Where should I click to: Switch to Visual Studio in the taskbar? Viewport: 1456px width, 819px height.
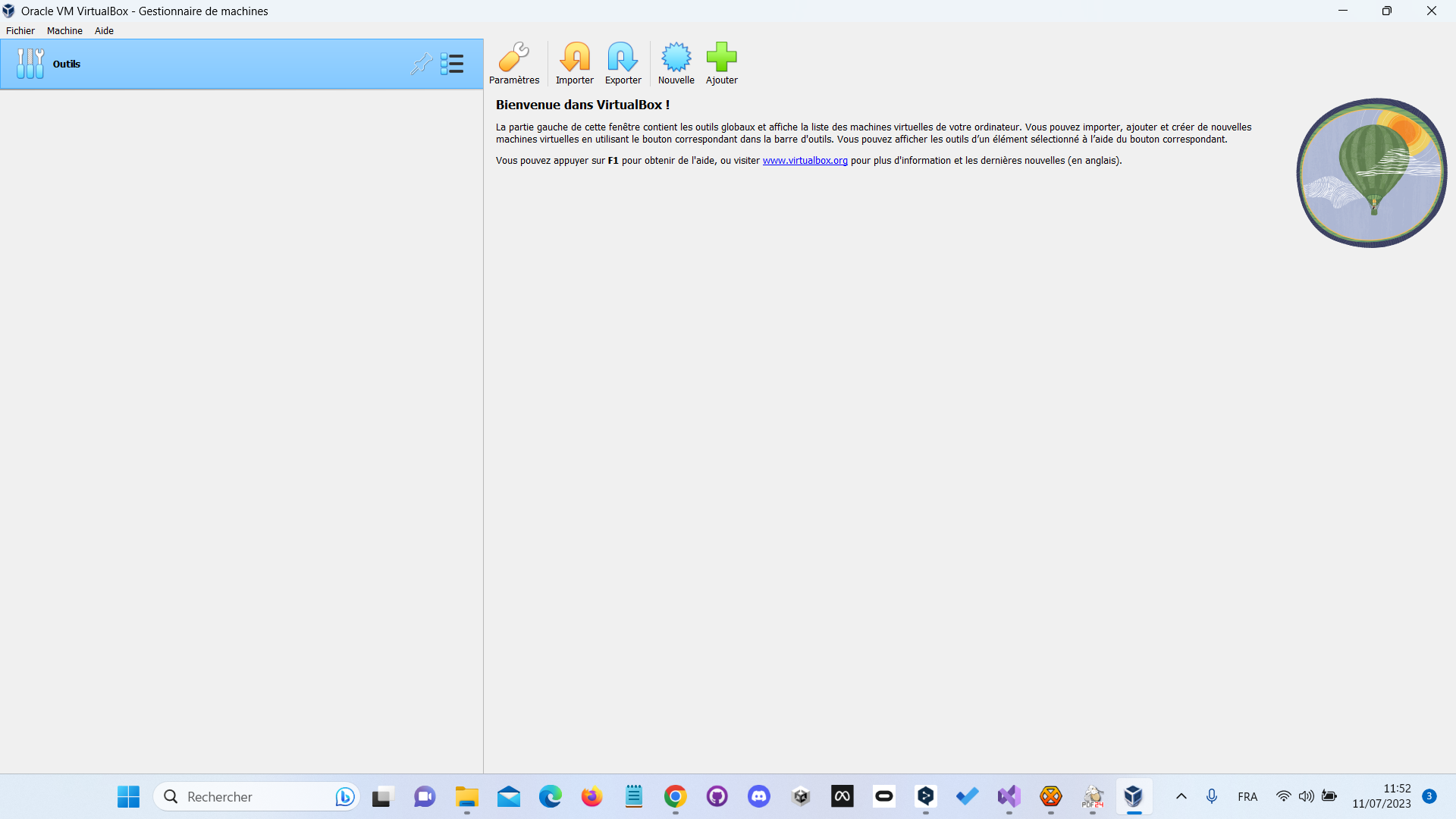tap(1009, 796)
